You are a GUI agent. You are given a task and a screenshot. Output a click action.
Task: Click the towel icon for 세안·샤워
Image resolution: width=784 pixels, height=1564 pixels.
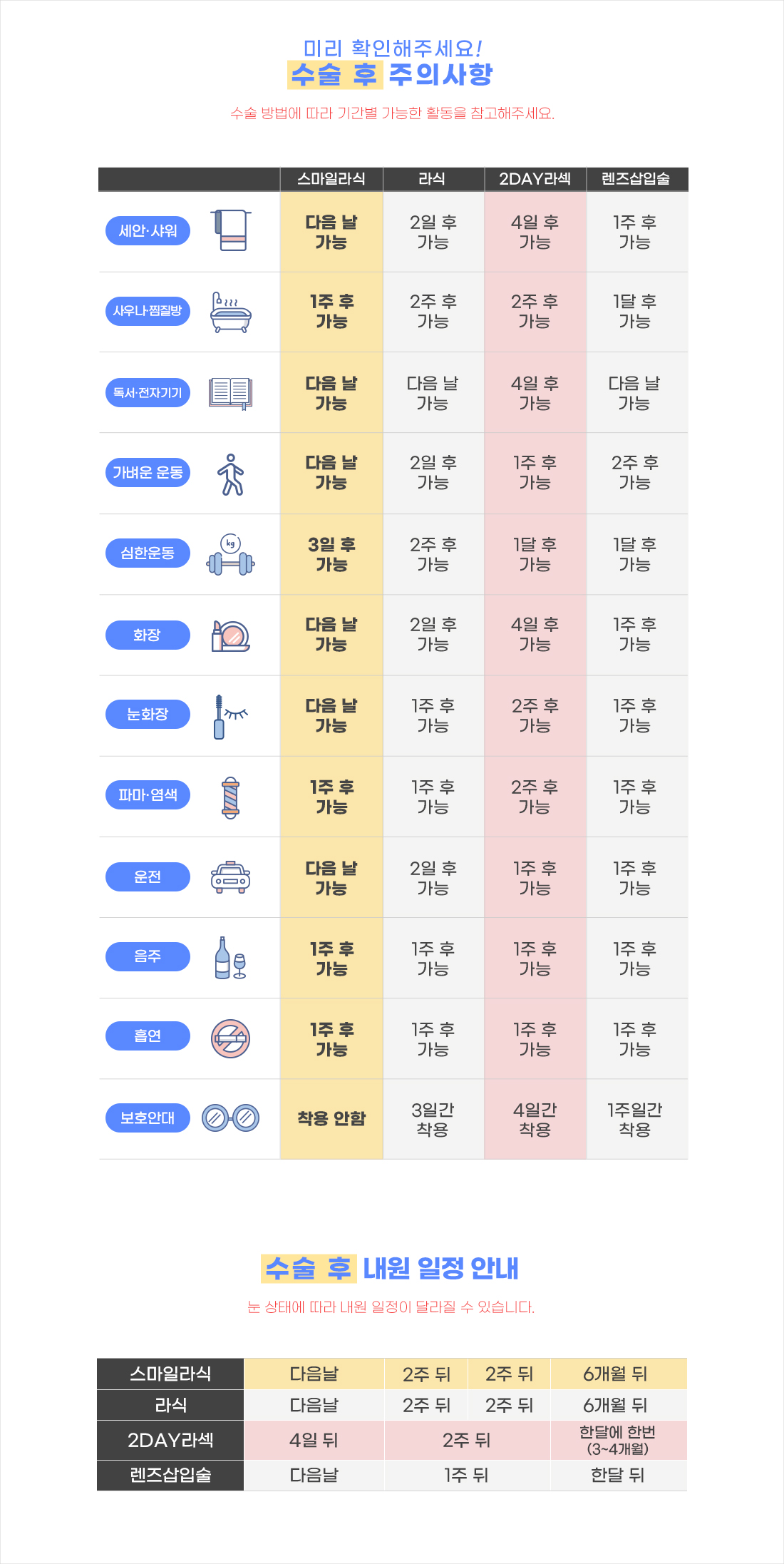pos(231,230)
